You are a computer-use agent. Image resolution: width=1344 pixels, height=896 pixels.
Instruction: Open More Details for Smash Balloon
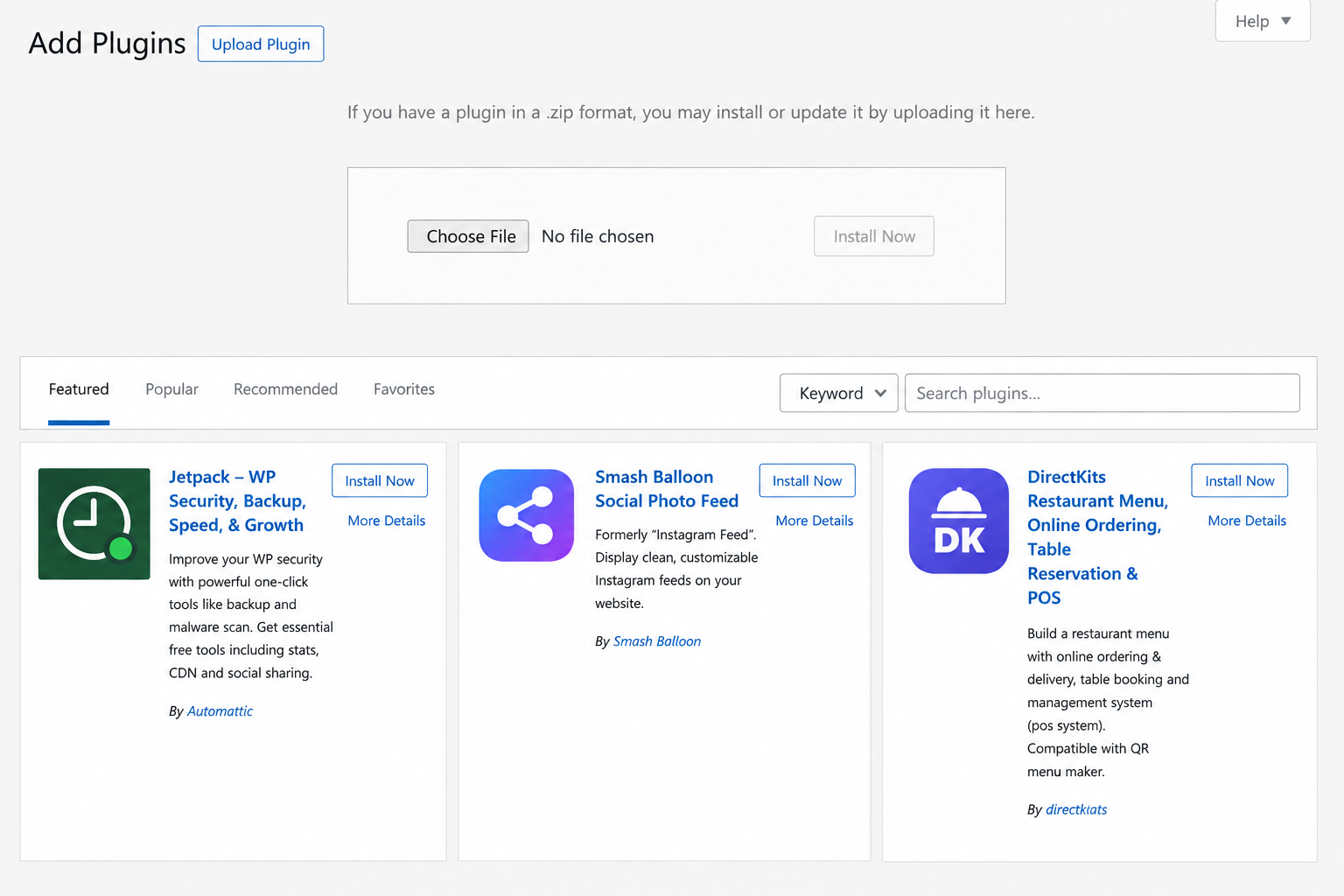(x=815, y=521)
